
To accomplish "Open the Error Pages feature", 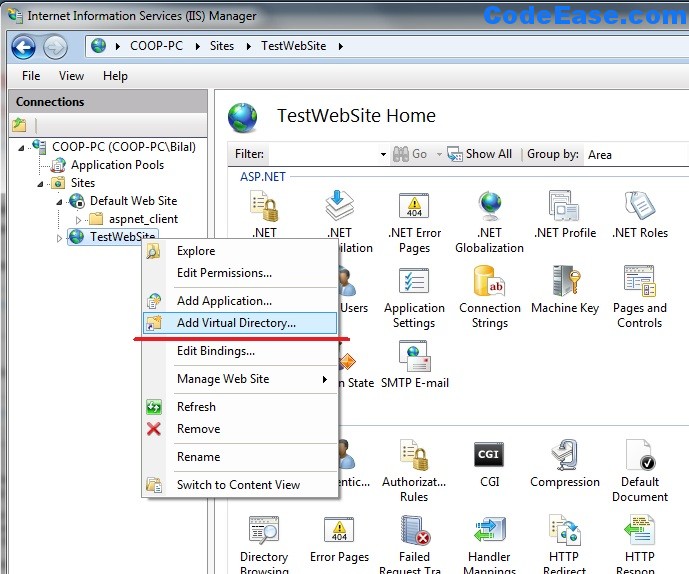I will [x=339, y=540].
